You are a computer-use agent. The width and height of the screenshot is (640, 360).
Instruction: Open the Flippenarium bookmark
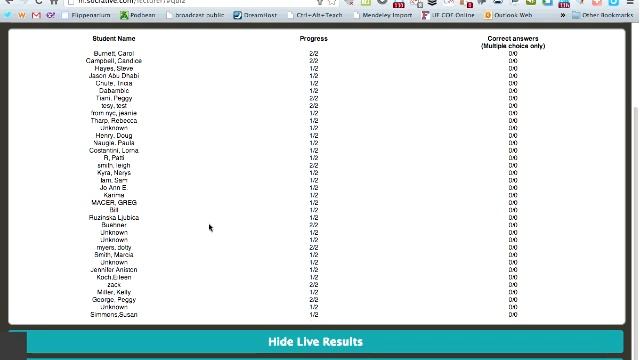pos(86,15)
